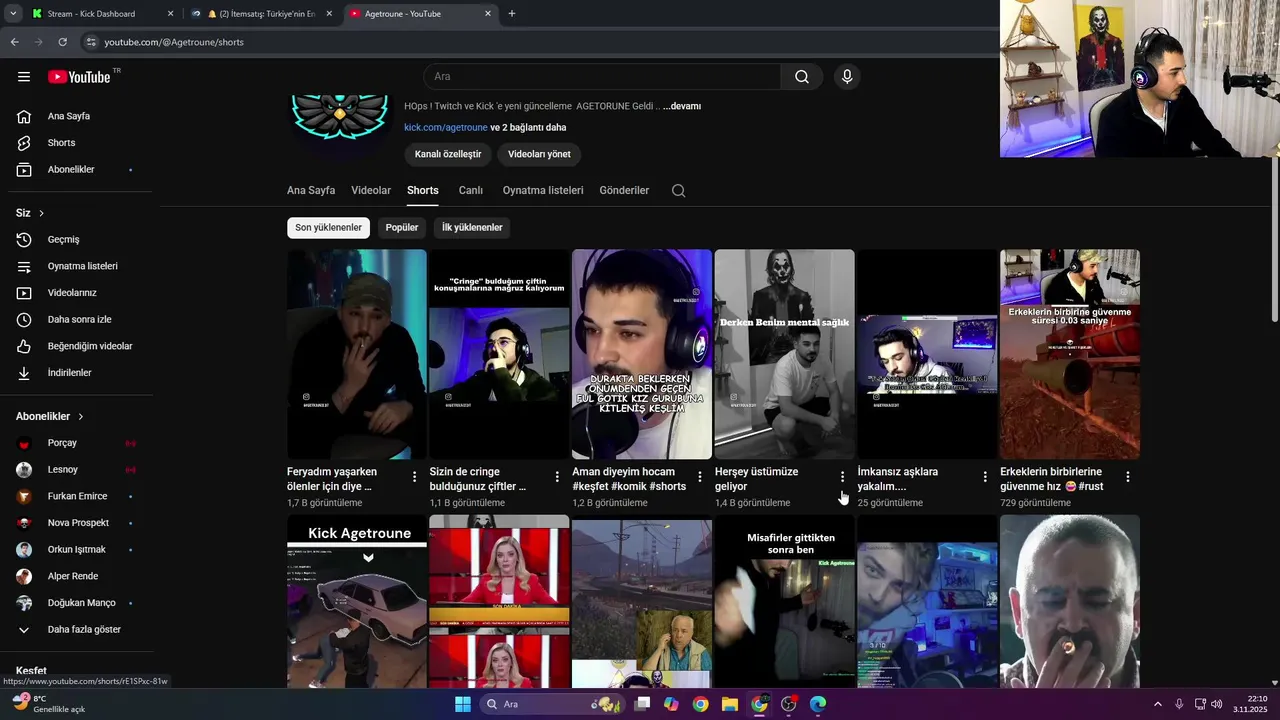Go back with the browser back arrow
Screen dimensions: 1280x720
14,42
